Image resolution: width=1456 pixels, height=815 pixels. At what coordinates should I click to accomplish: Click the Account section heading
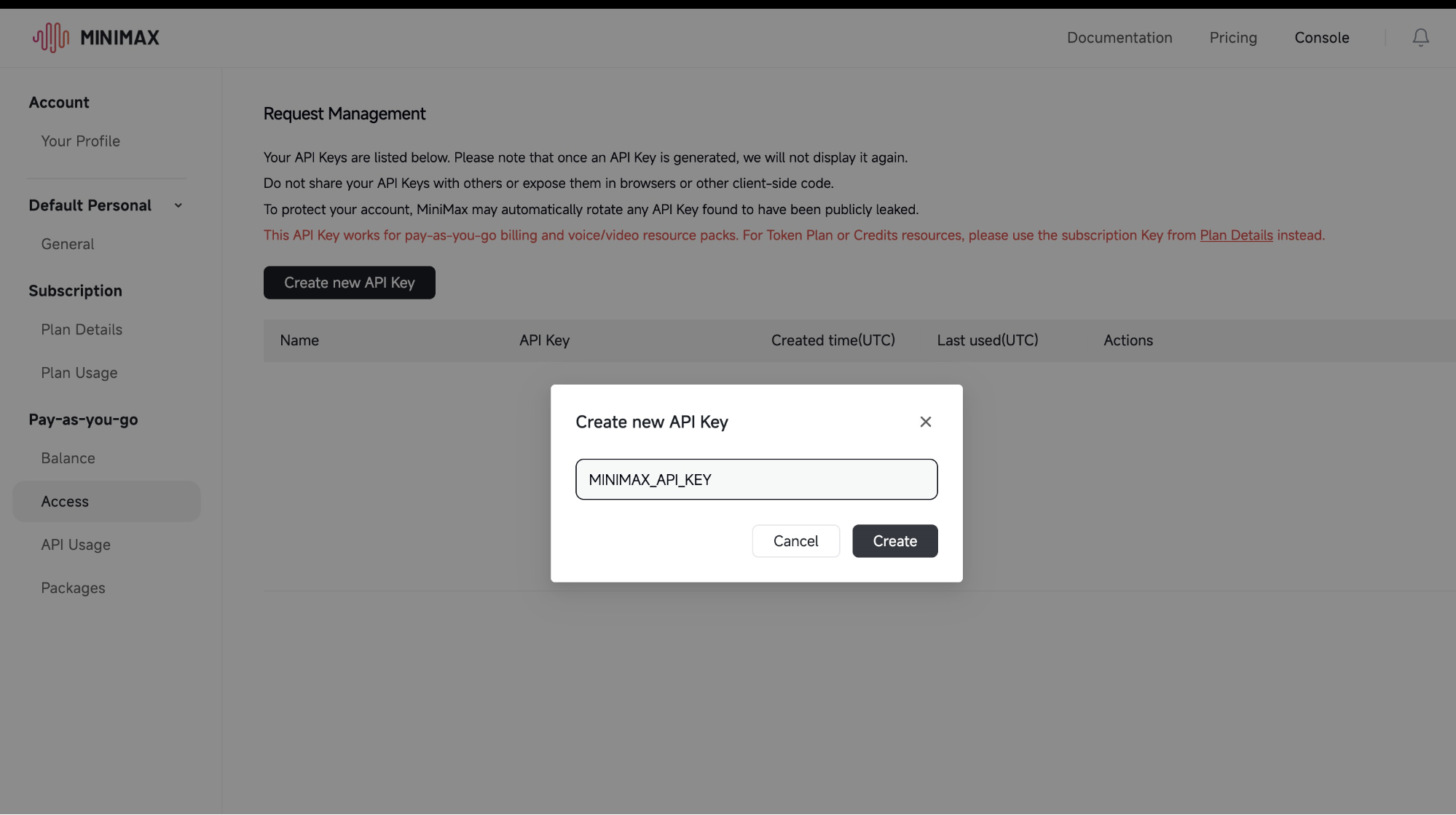[59, 103]
